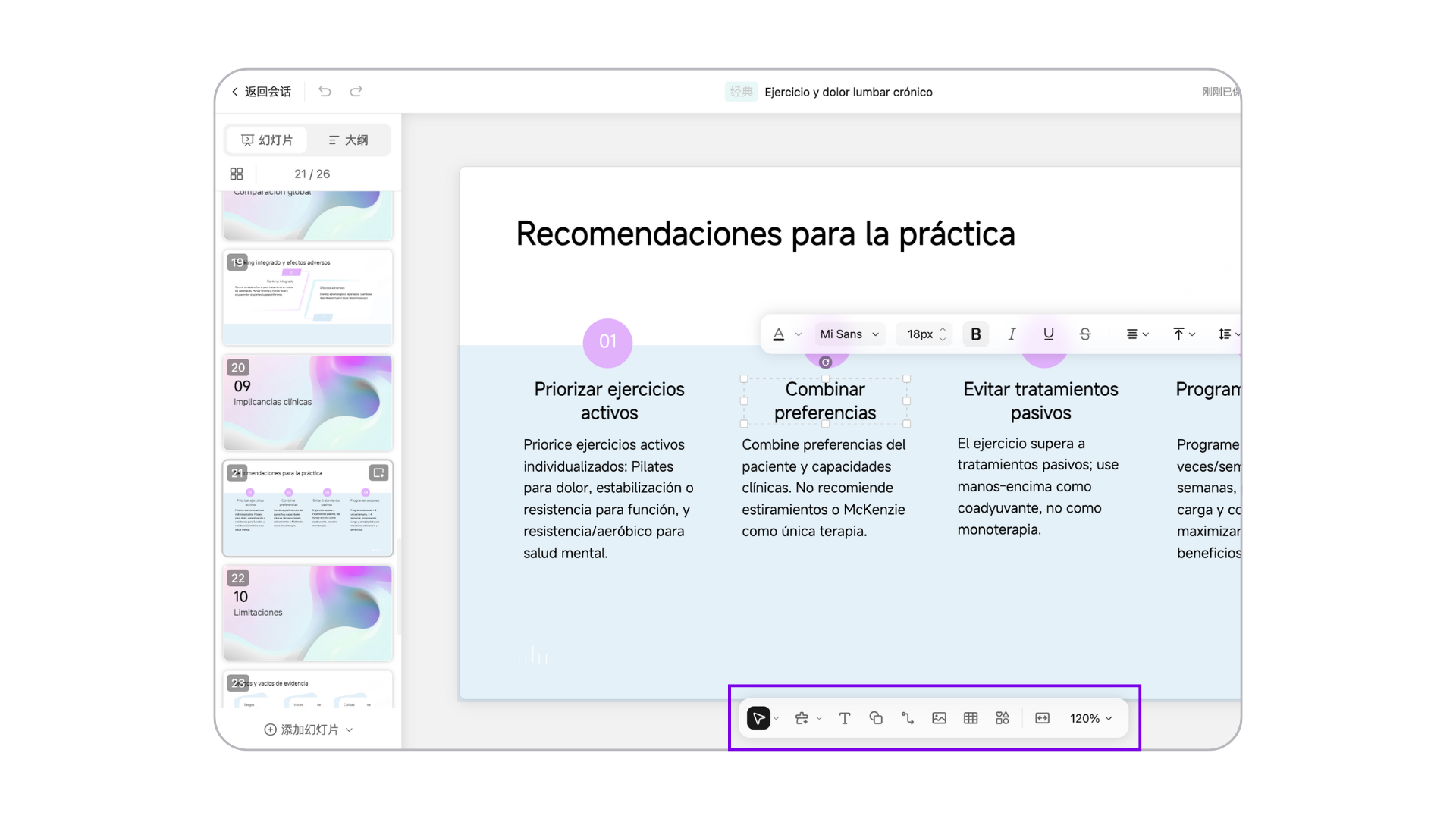Open Mi Sans font dropdown

coord(849,334)
